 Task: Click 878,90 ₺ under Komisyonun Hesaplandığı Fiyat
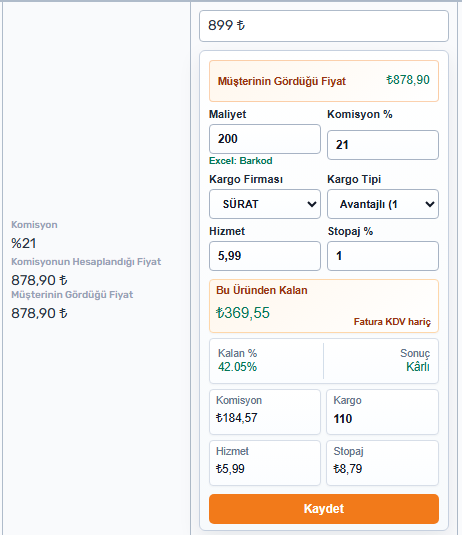click(39, 280)
